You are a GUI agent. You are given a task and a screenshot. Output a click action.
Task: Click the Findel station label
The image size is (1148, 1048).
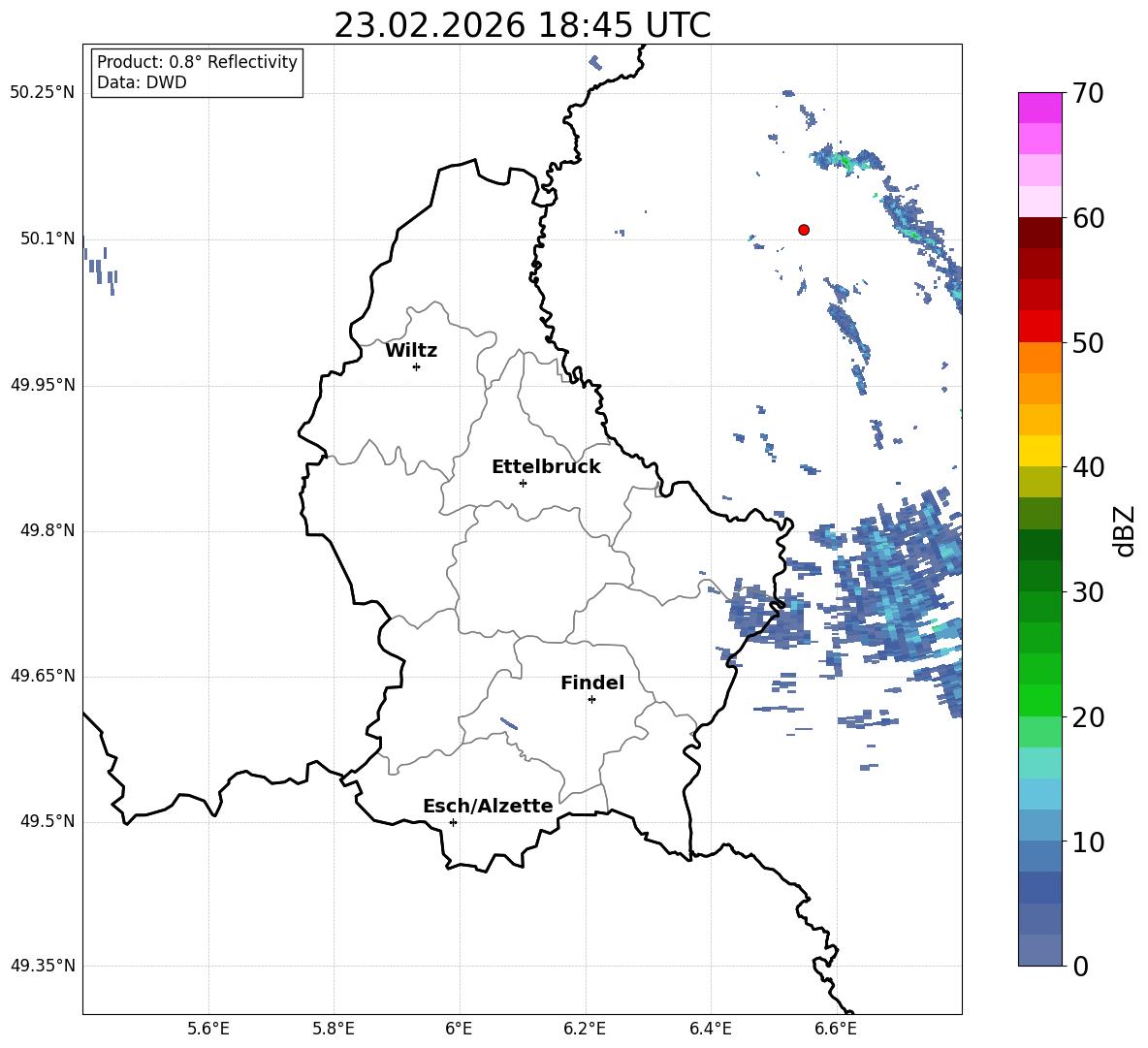[x=592, y=683]
